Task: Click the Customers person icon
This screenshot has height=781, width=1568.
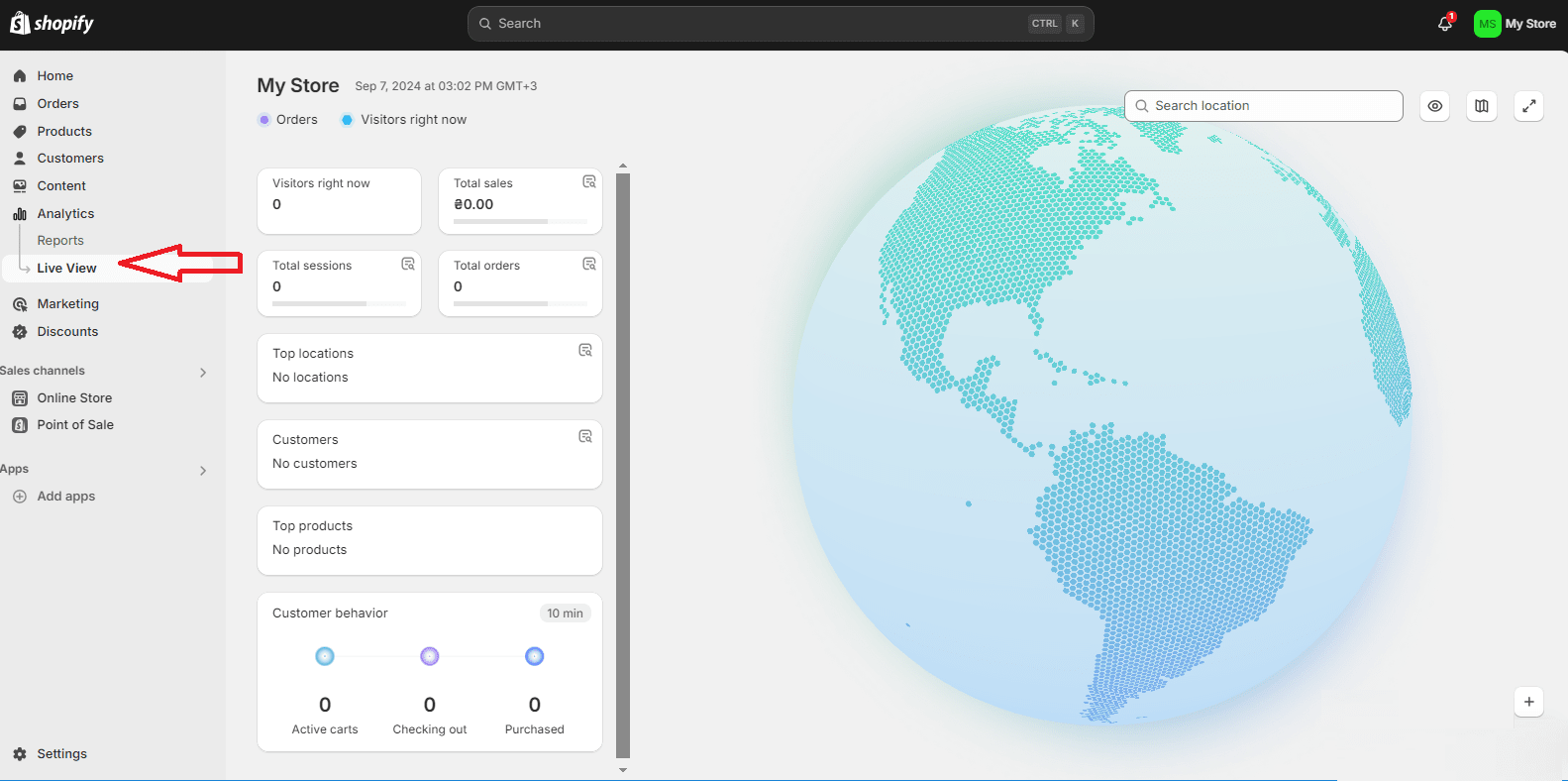Action: coord(20,158)
